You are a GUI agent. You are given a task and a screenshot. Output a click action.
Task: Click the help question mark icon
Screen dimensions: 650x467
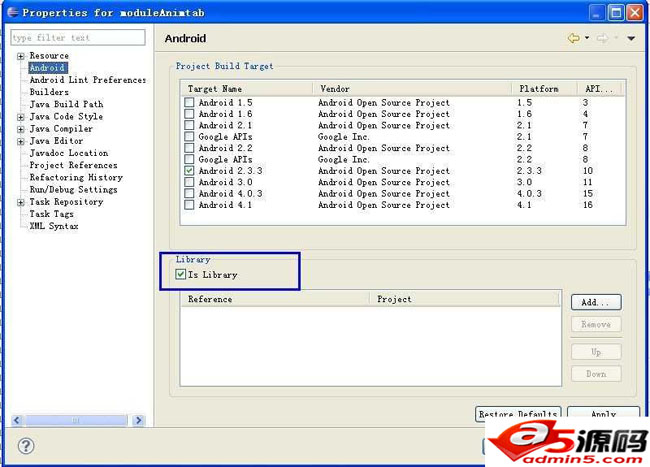click(26, 446)
